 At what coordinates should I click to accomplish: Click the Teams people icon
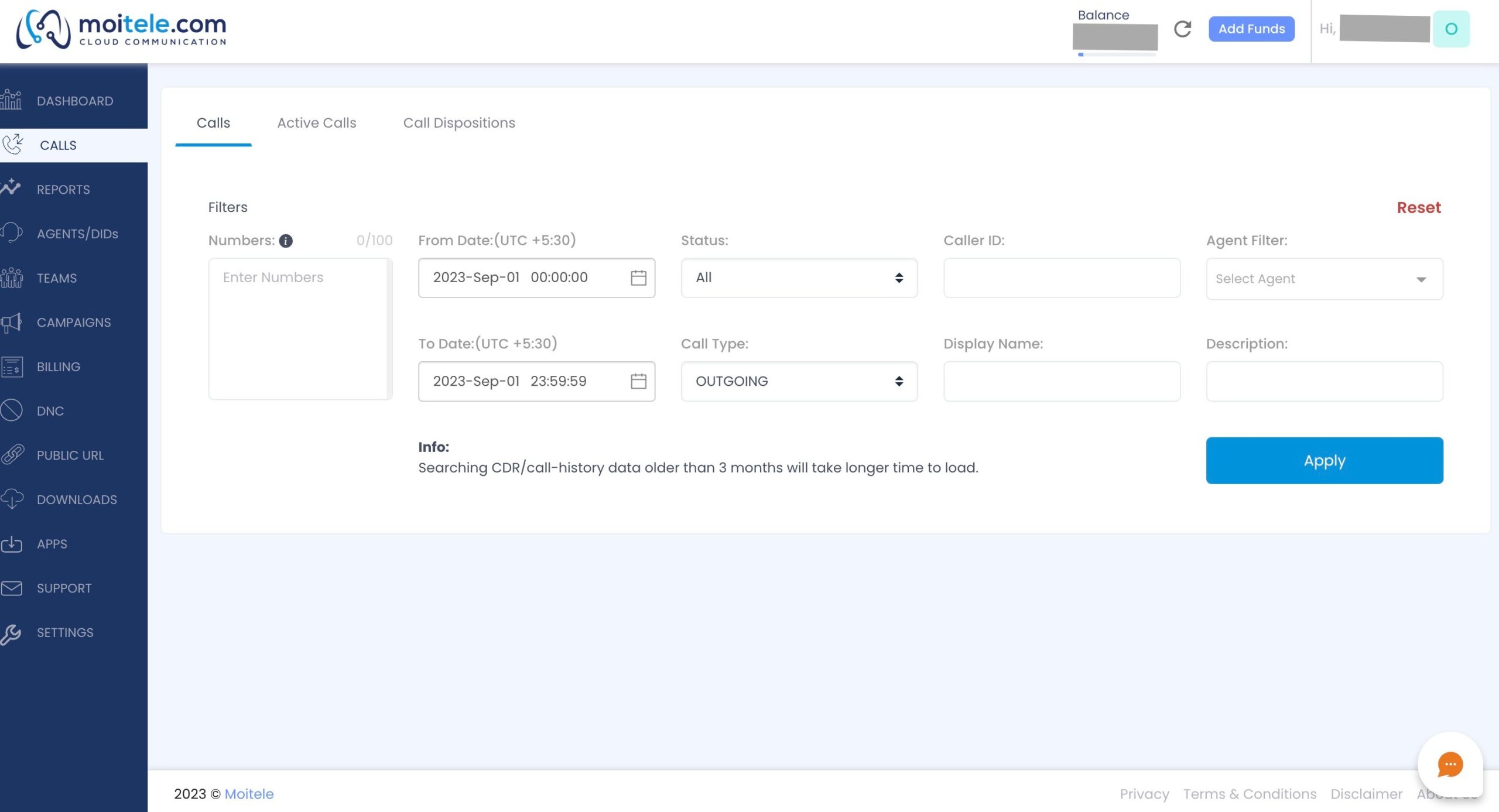(x=11, y=277)
